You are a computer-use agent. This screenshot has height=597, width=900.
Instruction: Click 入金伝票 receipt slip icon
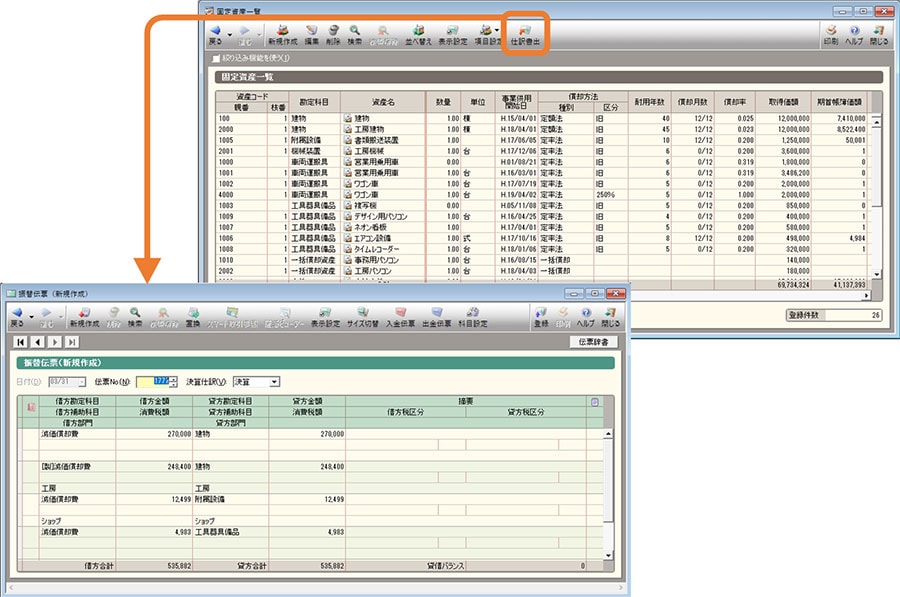coord(400,317)
